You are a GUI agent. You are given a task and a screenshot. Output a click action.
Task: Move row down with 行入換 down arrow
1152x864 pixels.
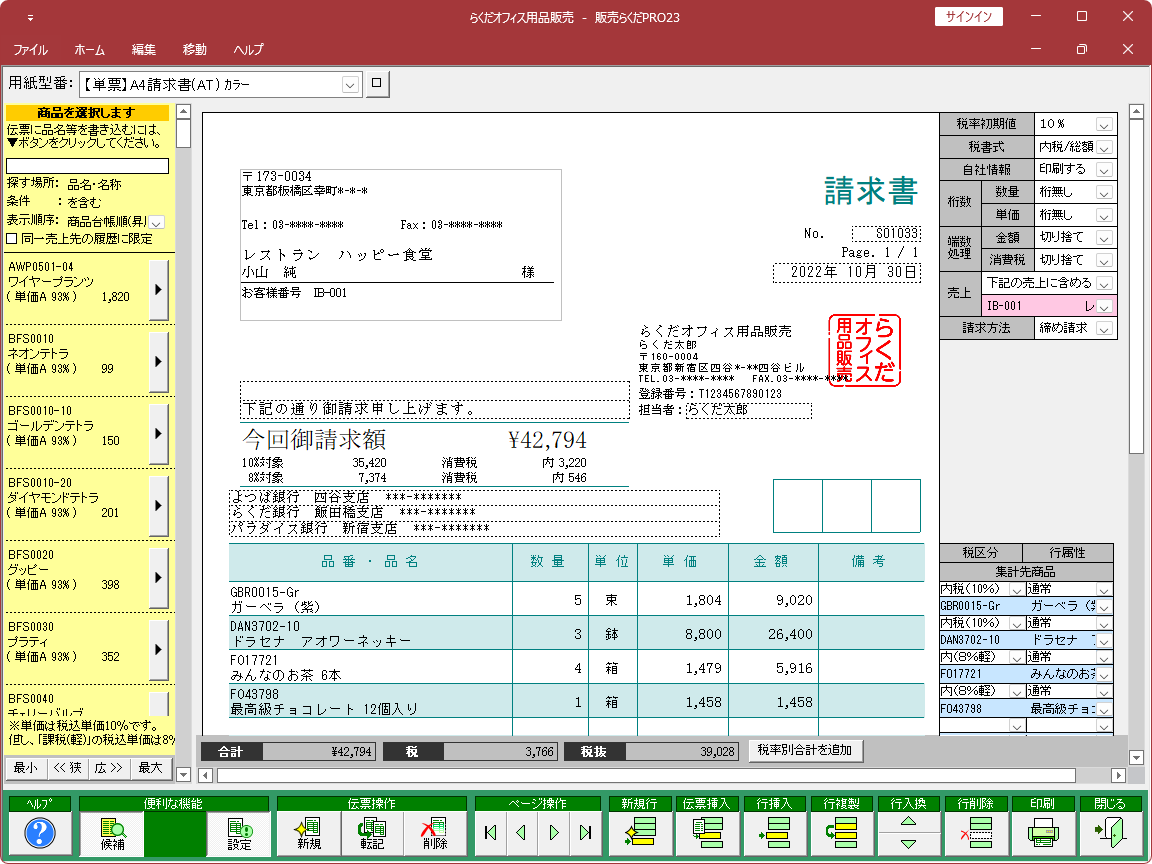point(909,843)
